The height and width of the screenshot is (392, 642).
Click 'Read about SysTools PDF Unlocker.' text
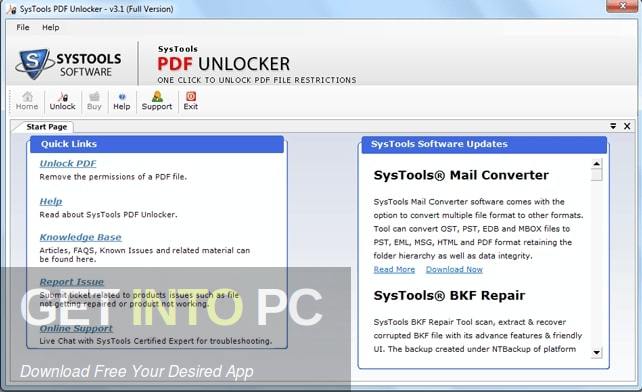point(109,215)
